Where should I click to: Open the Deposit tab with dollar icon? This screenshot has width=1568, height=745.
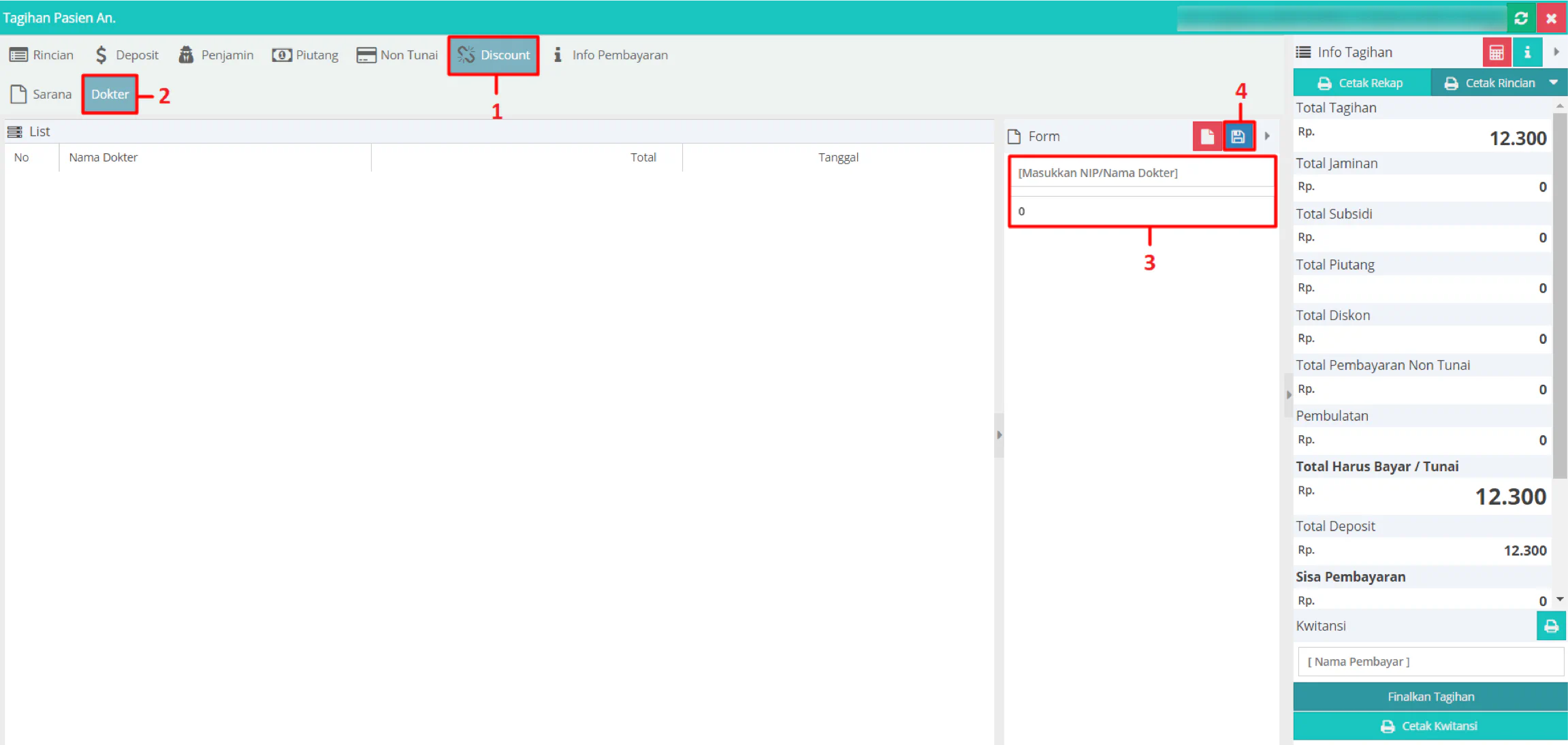point(127,54)
